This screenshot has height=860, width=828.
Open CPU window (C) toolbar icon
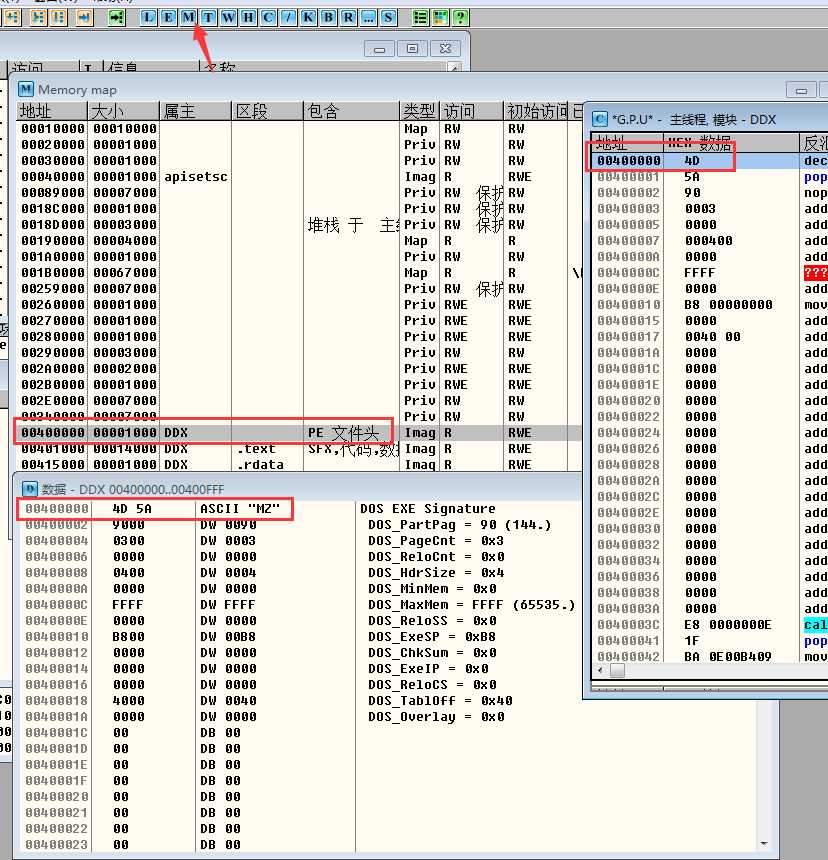[268, 18]
